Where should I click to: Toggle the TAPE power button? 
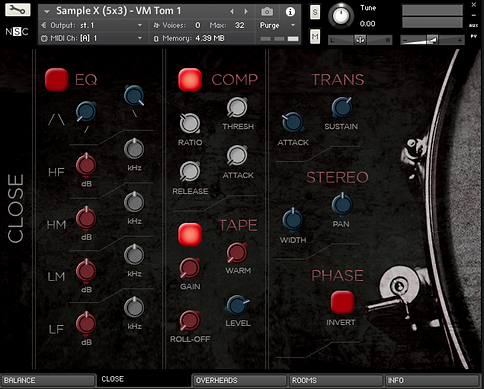[190, 234]
